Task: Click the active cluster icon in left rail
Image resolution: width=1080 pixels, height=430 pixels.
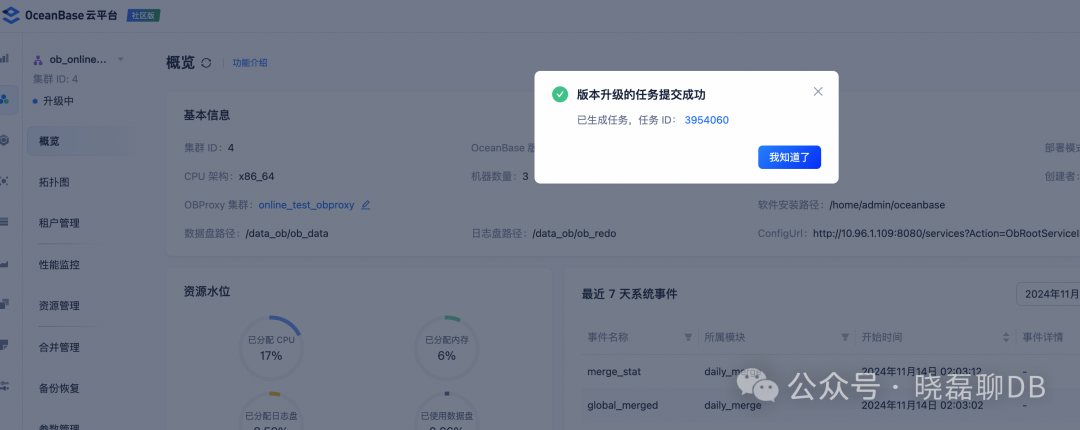Action: tap(6, 100)
